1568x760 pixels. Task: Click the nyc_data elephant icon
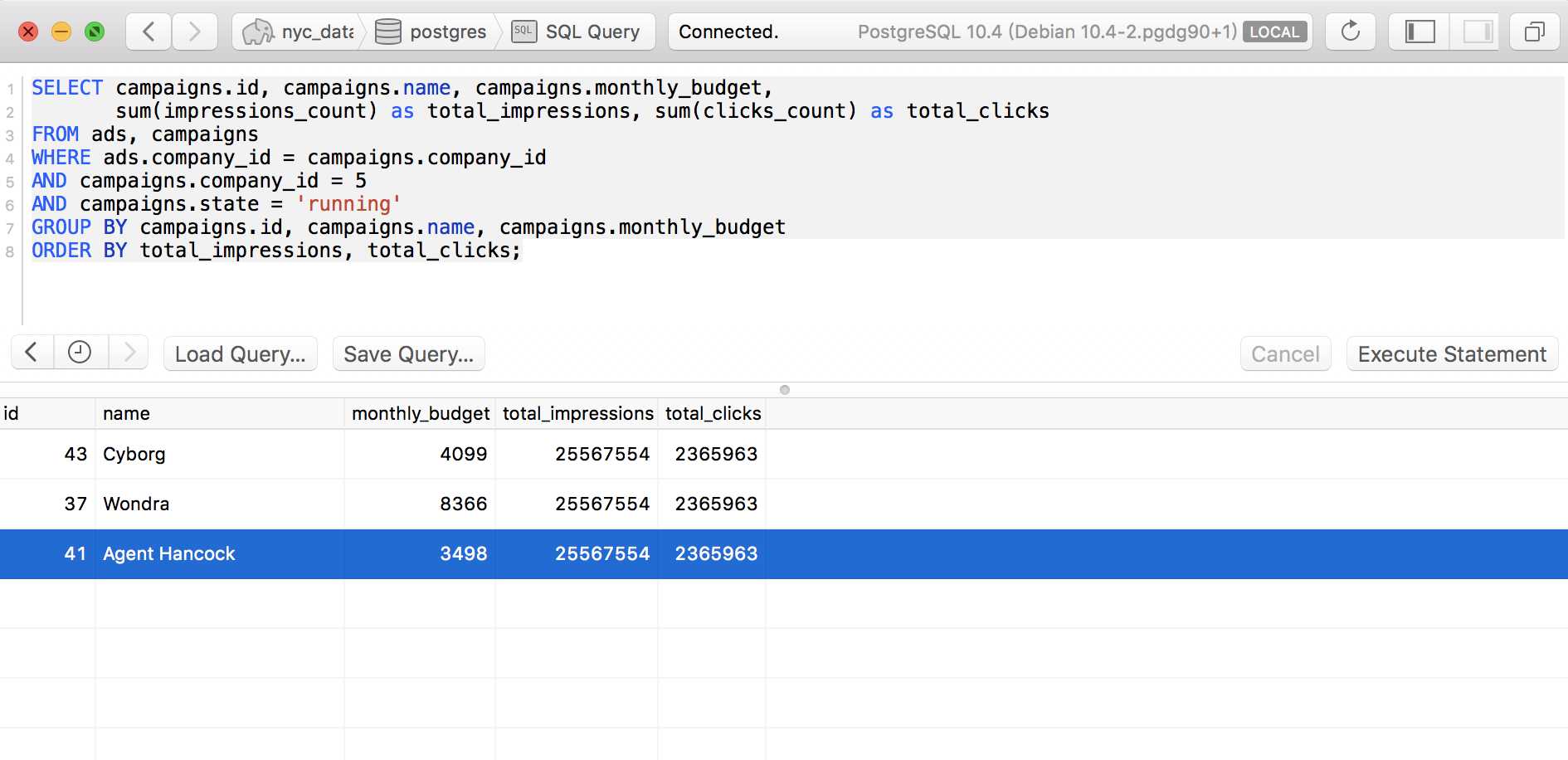click(258, 32)
